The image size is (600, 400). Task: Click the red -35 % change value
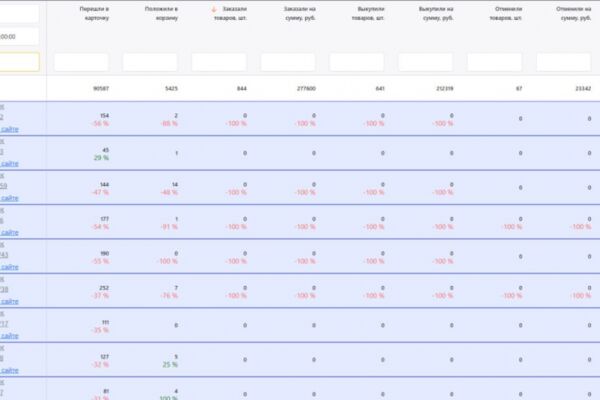point(101,330)
